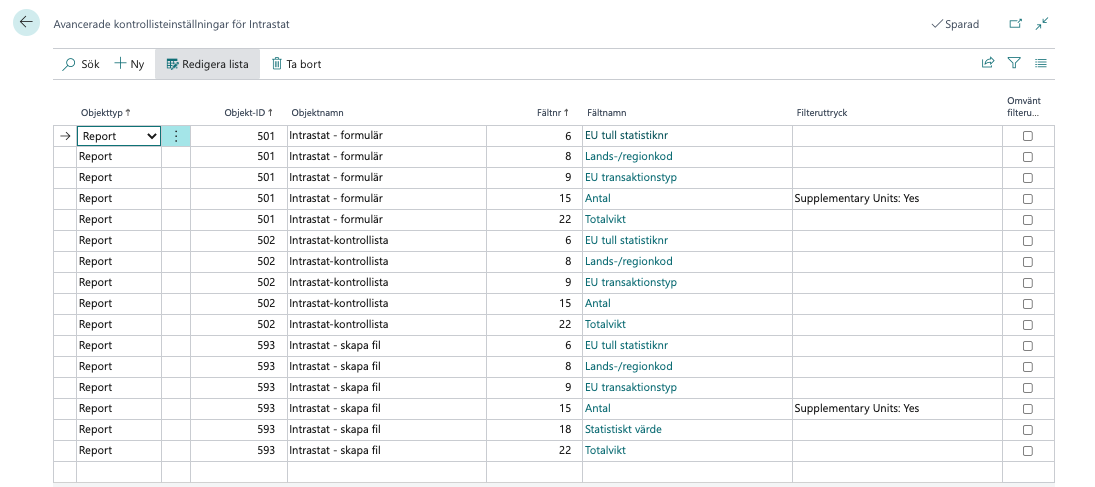Expand the Objekttyp Report dropdown
The image size is (1095, 487).
pos(151,136)
